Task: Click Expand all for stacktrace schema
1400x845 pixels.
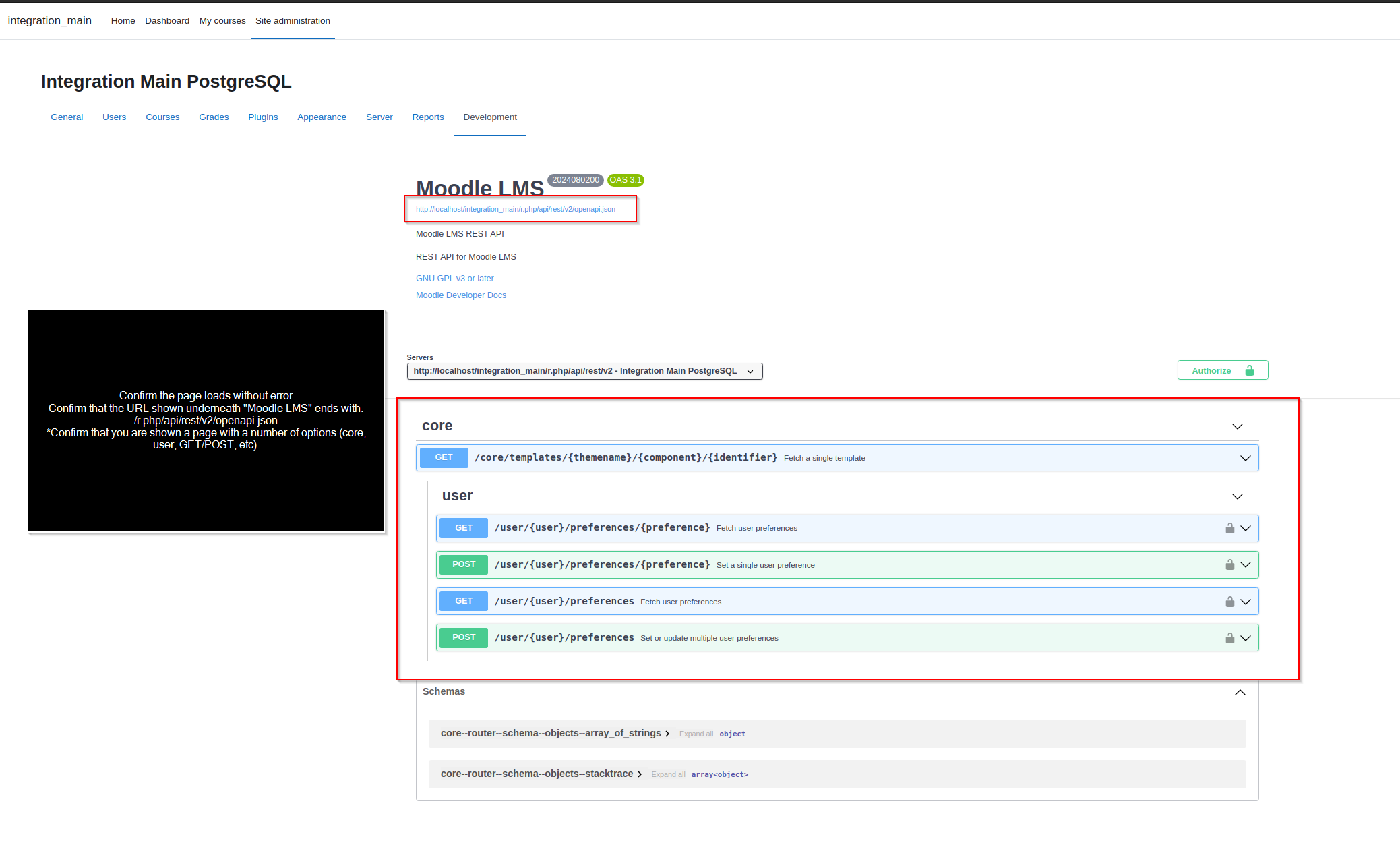Action: [x=668, y=774]
